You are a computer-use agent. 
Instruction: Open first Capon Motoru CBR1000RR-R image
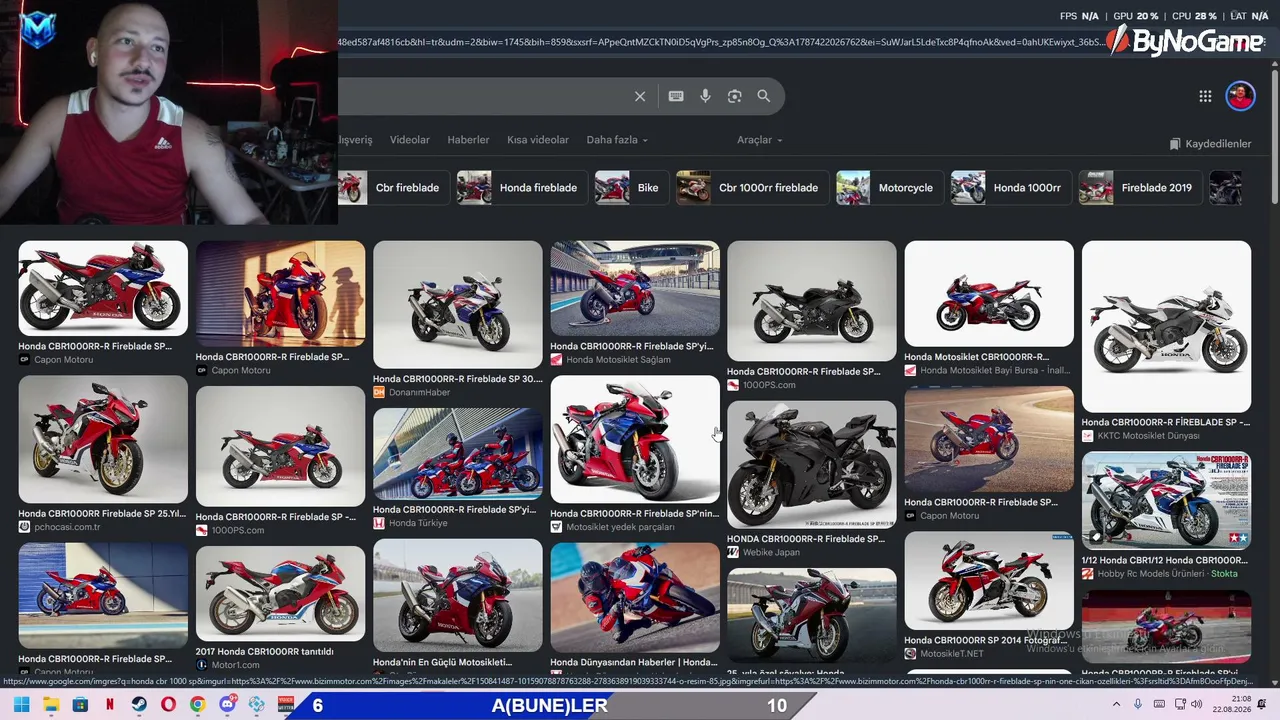coord(103,287)
